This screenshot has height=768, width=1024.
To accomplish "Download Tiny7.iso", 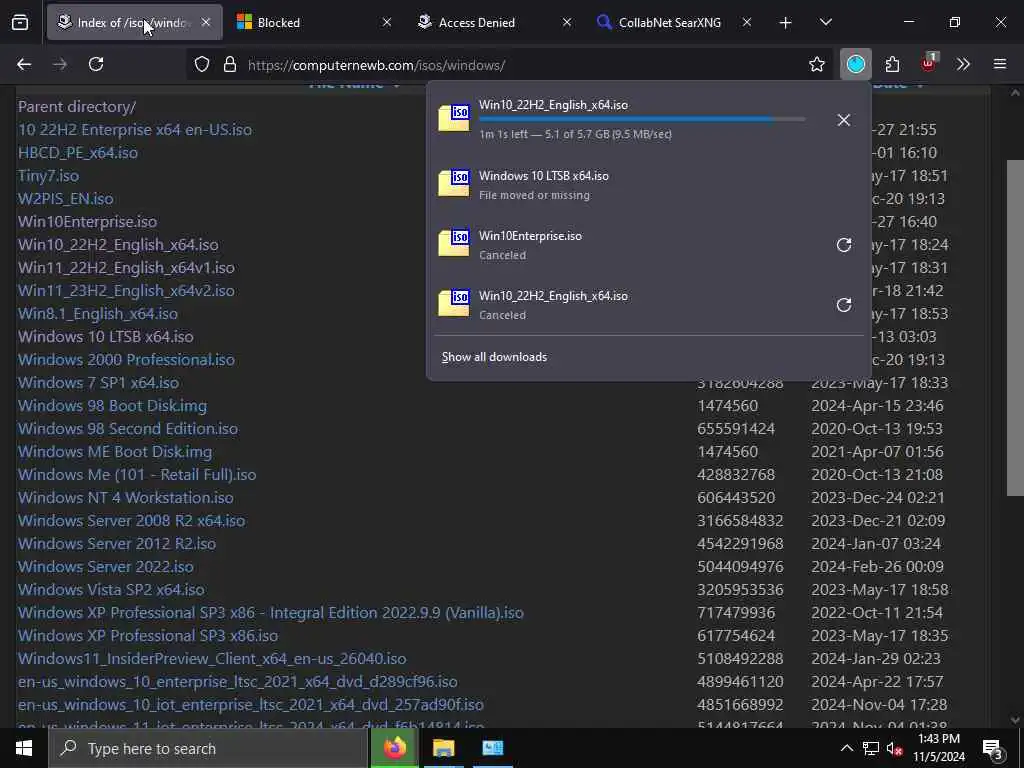I will pos(48,176).
